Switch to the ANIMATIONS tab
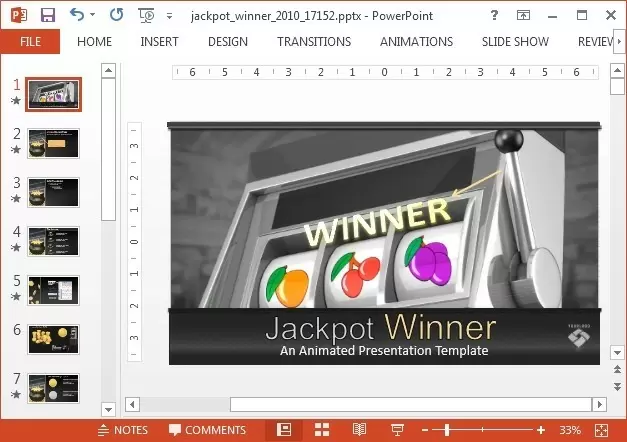The image size is (627, 442). [x=416, y=42]
